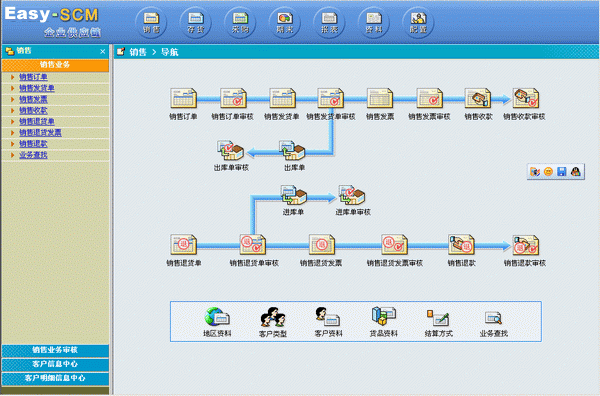Viewport: 600px width, 396px height.
Task: Click the save disk icon in floating toolbar
Action: point(561,172)
